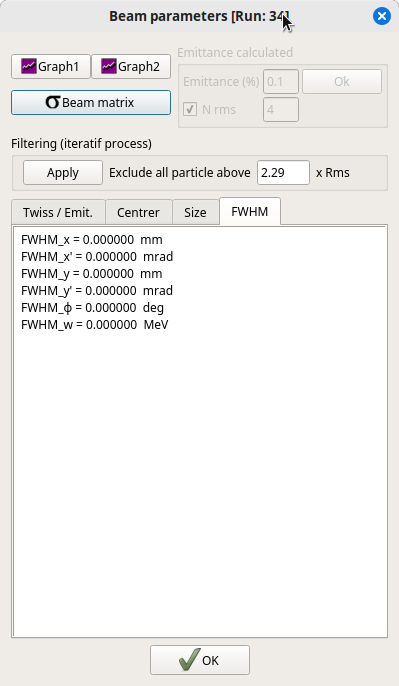Select the Size tab
The image size is (399, 686).
coord(195,213)
